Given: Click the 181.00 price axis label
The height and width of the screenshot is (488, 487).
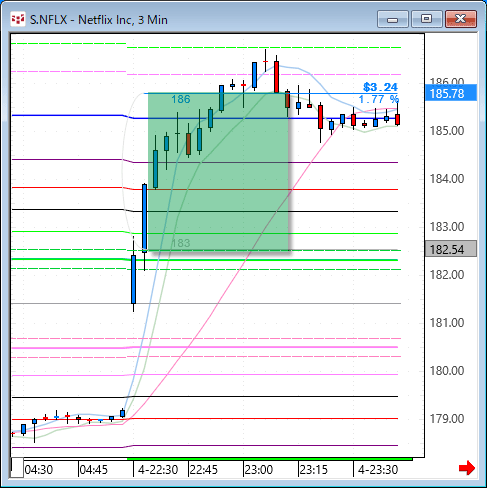Looking at the screenshot, I should click(447, 323).
